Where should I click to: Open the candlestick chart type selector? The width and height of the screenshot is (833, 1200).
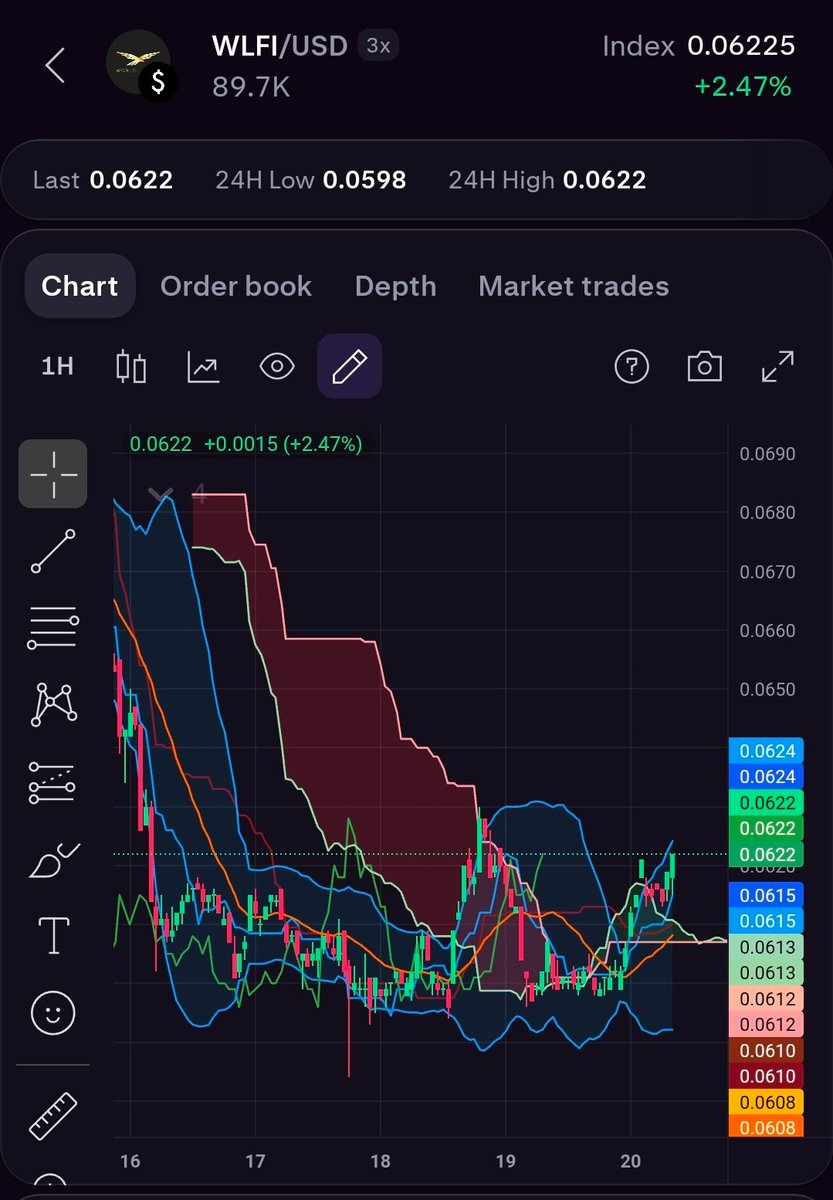(131, 367)
